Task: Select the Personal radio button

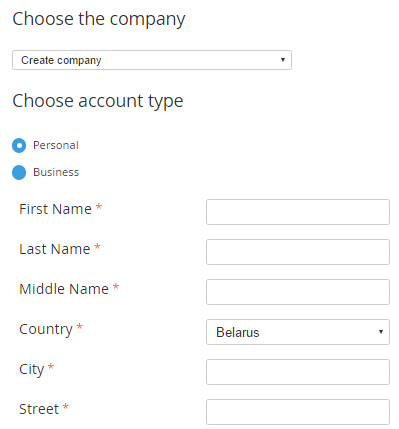Action: coord(19,146)
